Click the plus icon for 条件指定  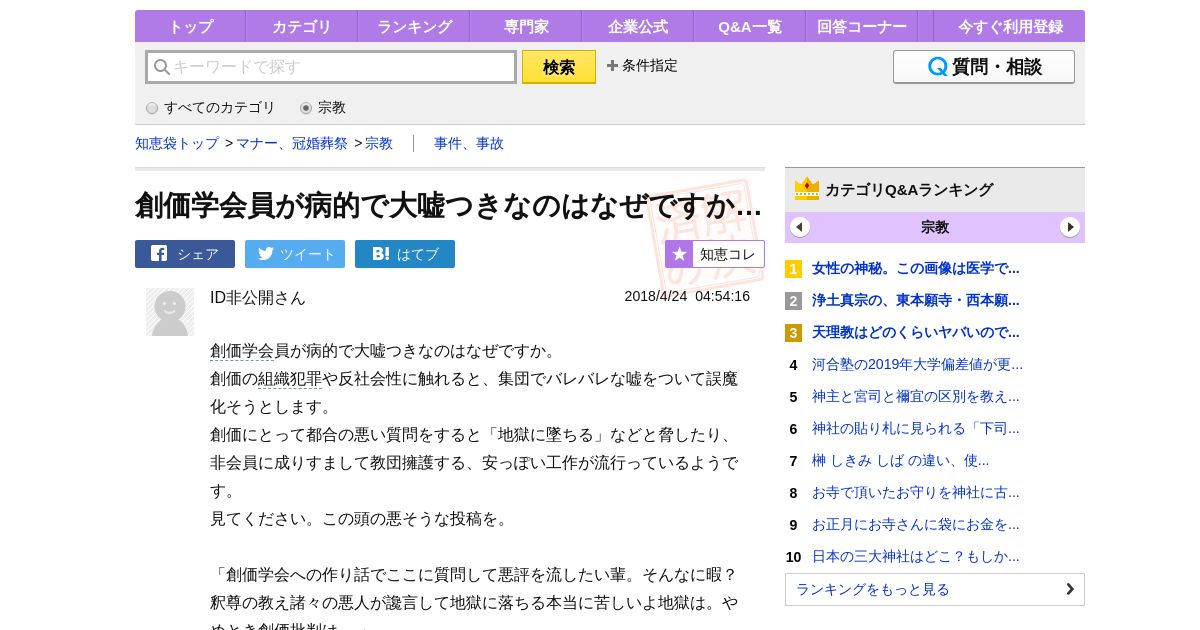[612, 66]
